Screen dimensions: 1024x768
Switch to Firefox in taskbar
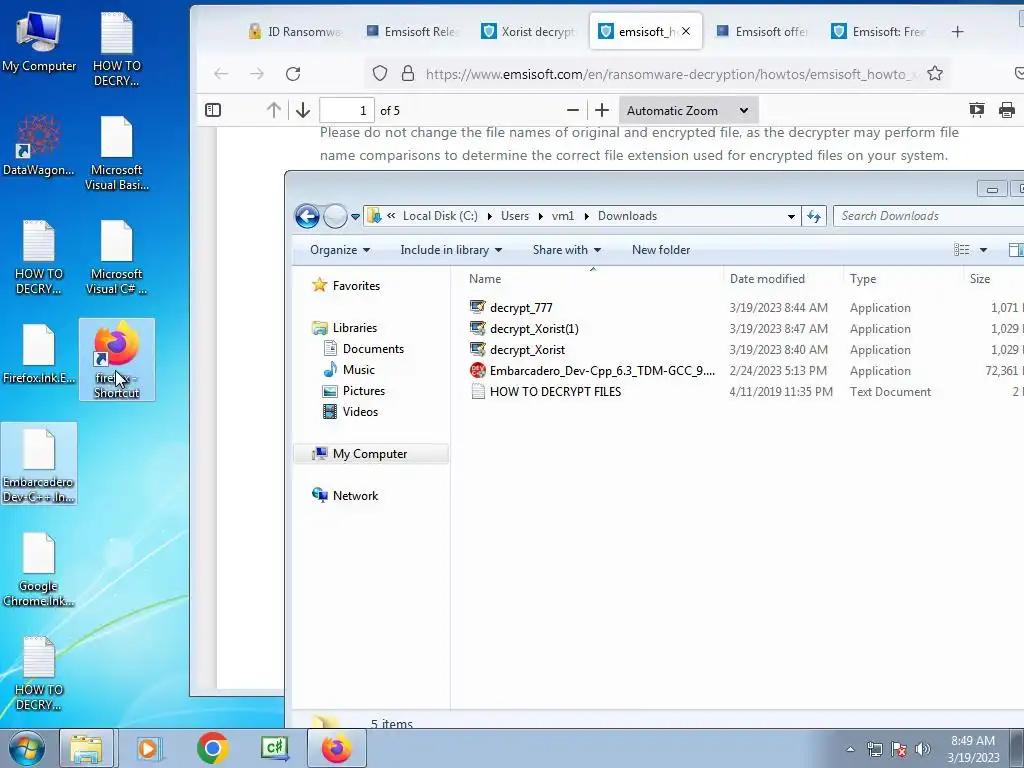336,748
